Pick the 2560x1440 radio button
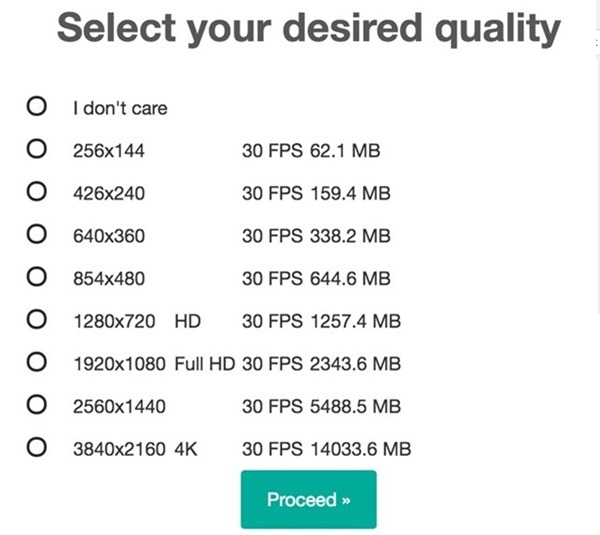Screen dimensions: 600x535 37,406
